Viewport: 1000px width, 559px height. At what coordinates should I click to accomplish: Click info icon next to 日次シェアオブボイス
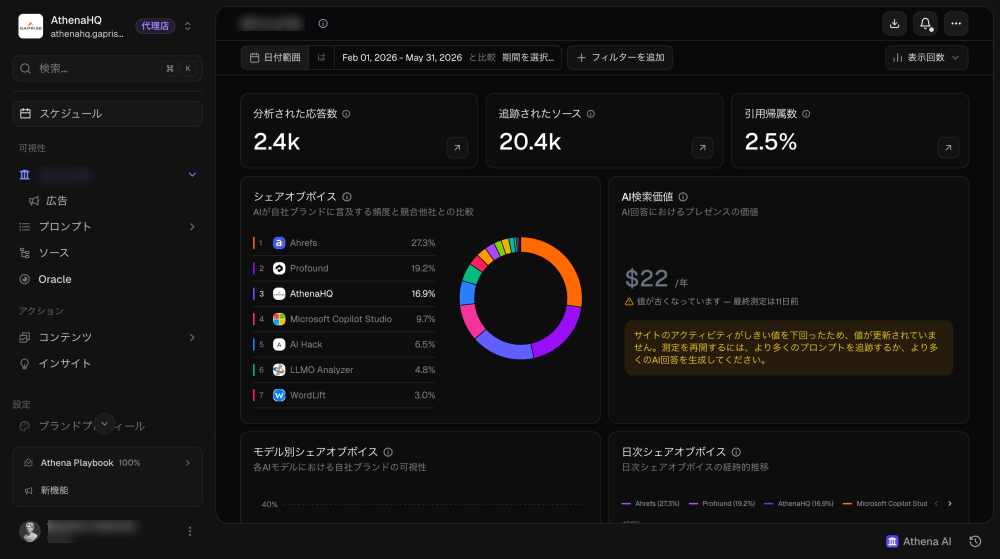click(736, 452)
